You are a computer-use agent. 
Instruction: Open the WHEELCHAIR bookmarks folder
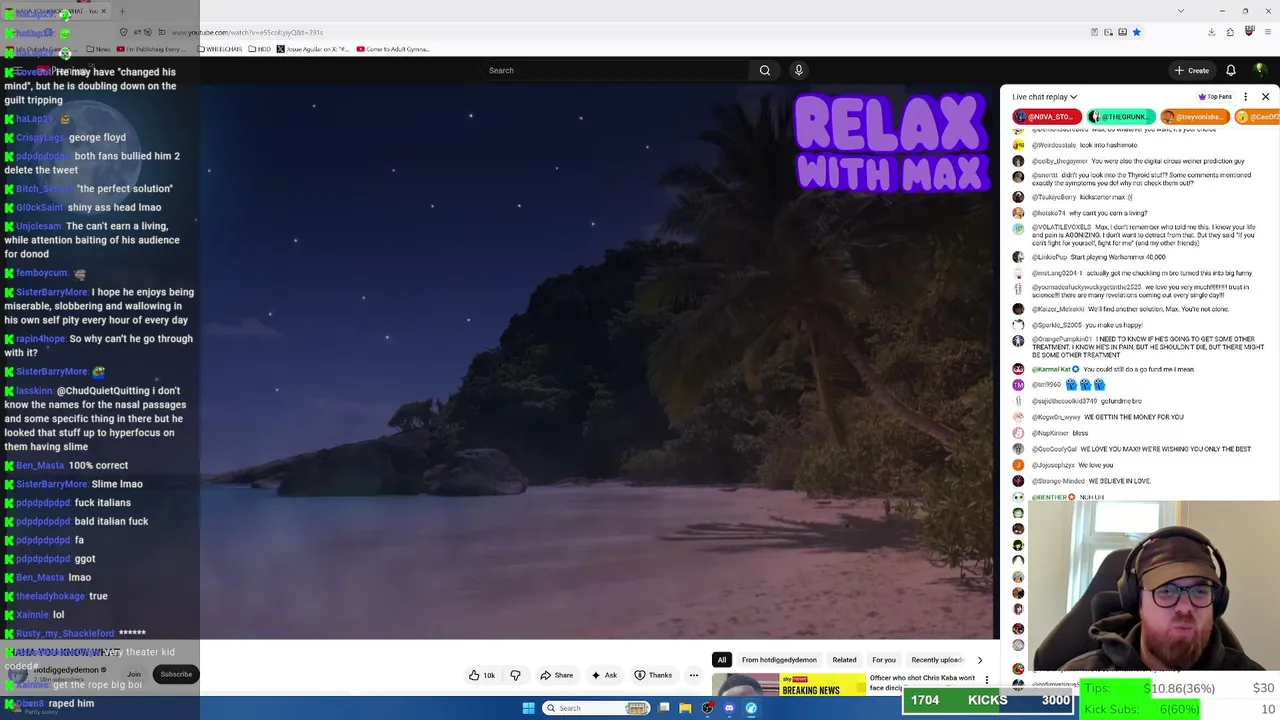coord(220,49)
